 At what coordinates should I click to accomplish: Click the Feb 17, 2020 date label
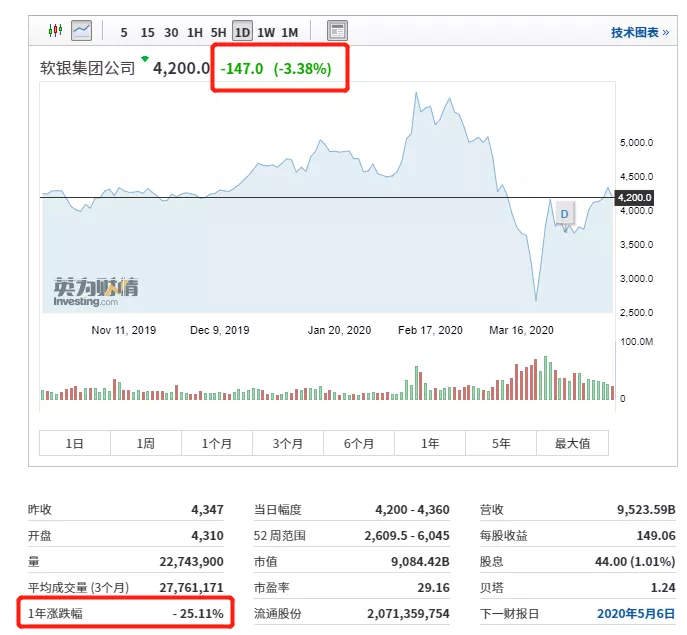(x=430, y=330)
